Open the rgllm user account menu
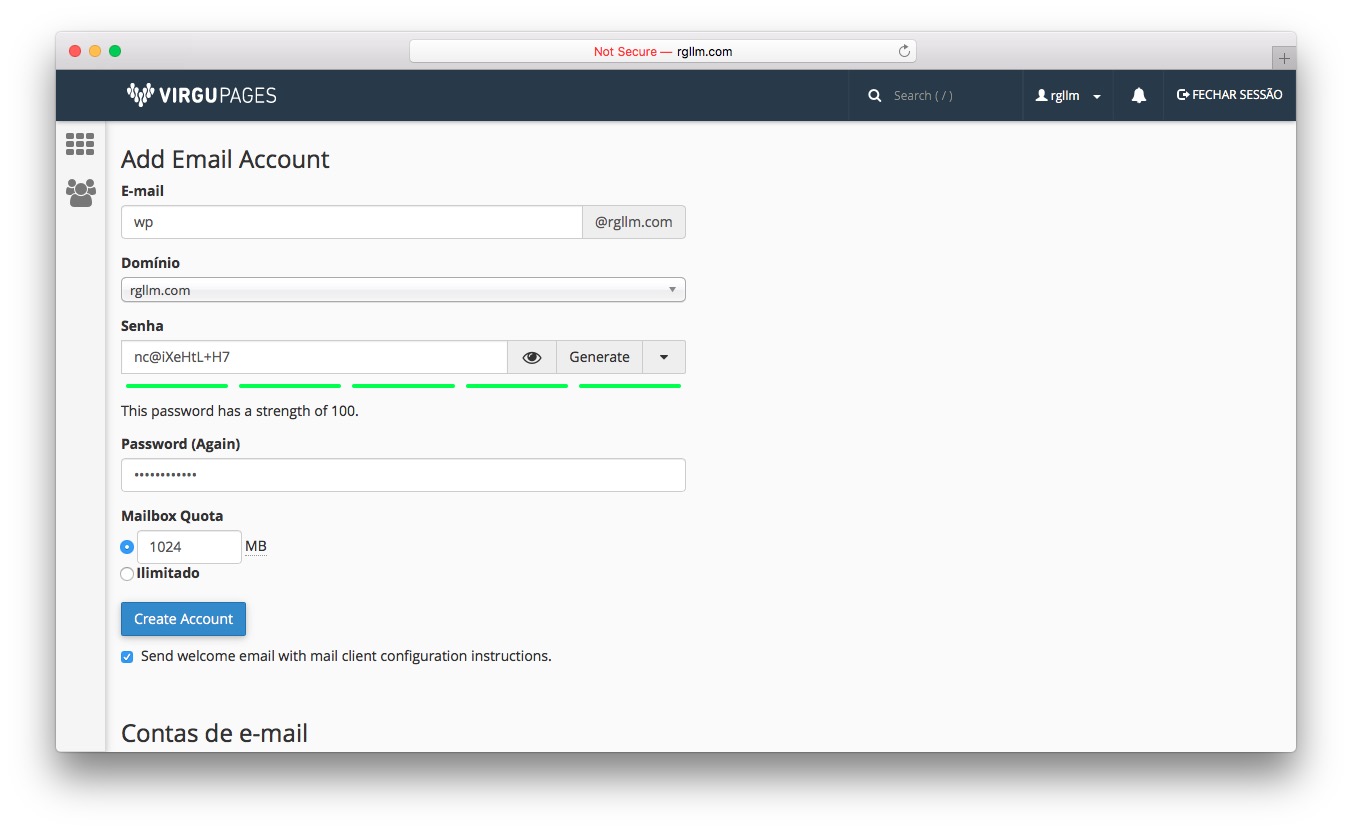 (1067, 96)
